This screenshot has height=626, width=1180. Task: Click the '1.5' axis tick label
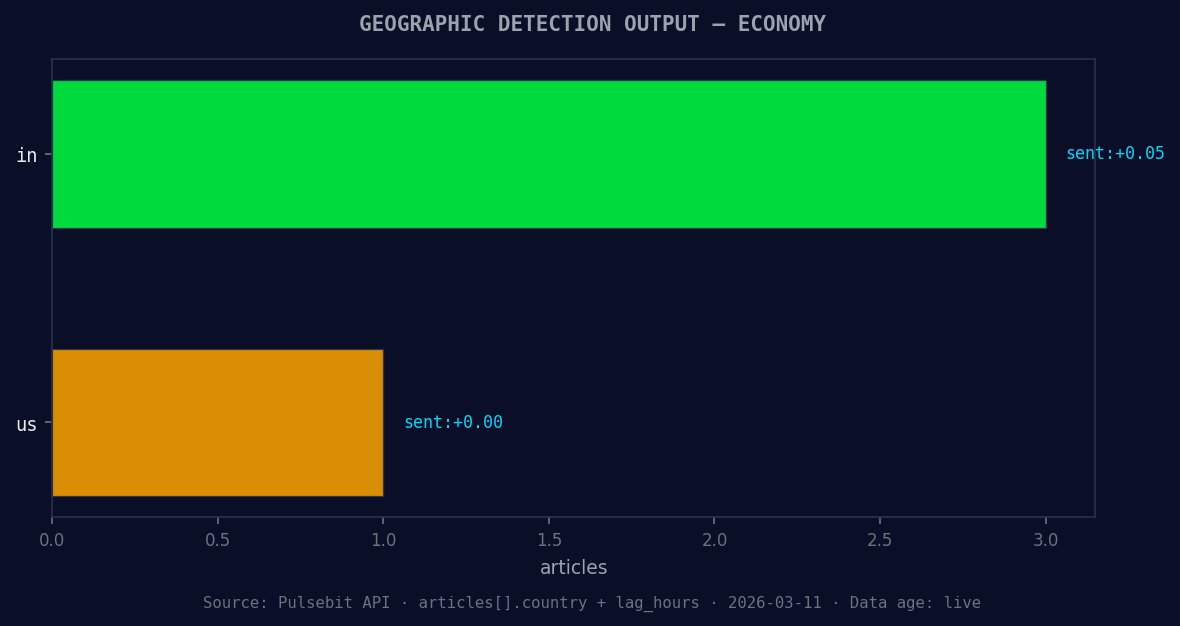tap(549, 538)
